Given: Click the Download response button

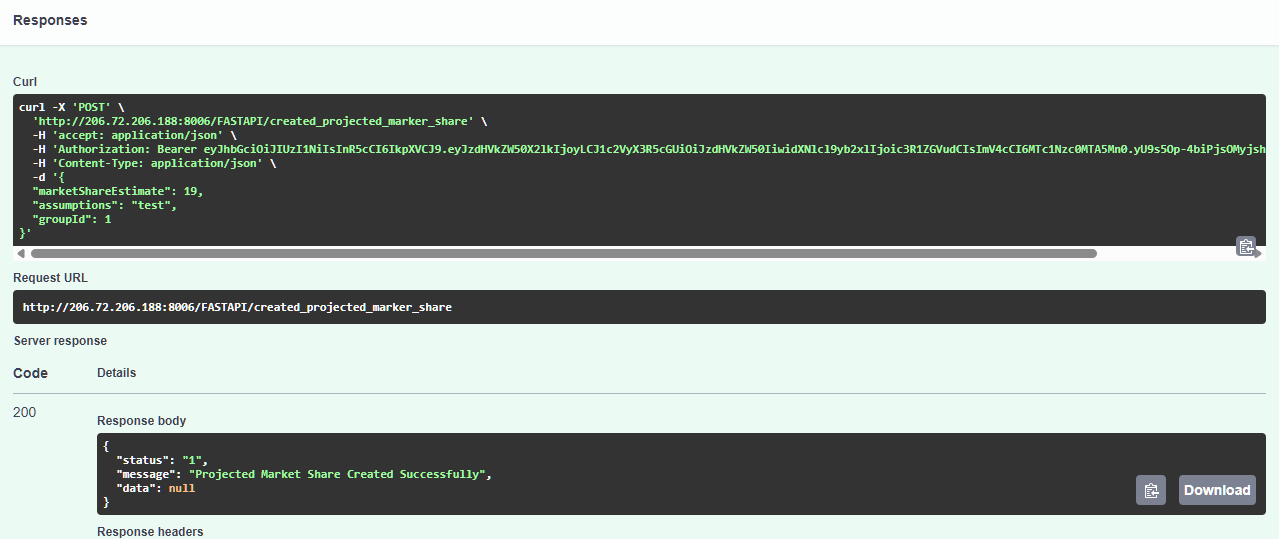Looking at the screenshot, I should (x=1217, y=490).
